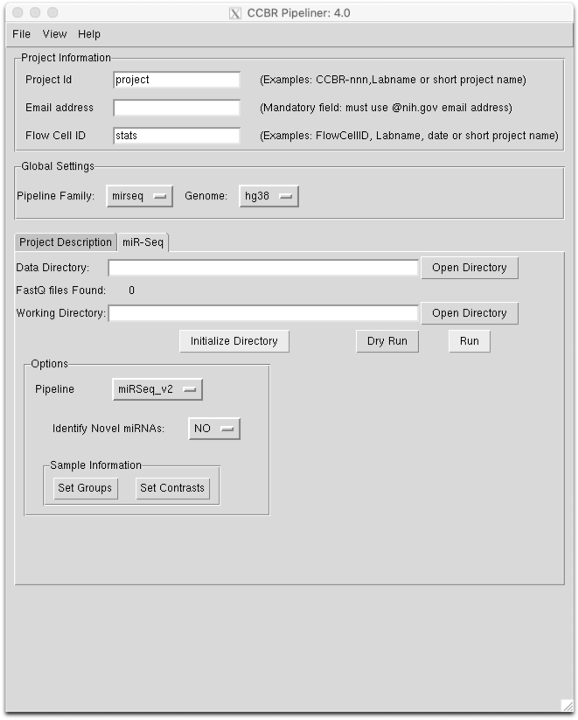Expand the Identify Novel miRNAs dropdown
Screen dimensions: 578x720
point(214,428)
